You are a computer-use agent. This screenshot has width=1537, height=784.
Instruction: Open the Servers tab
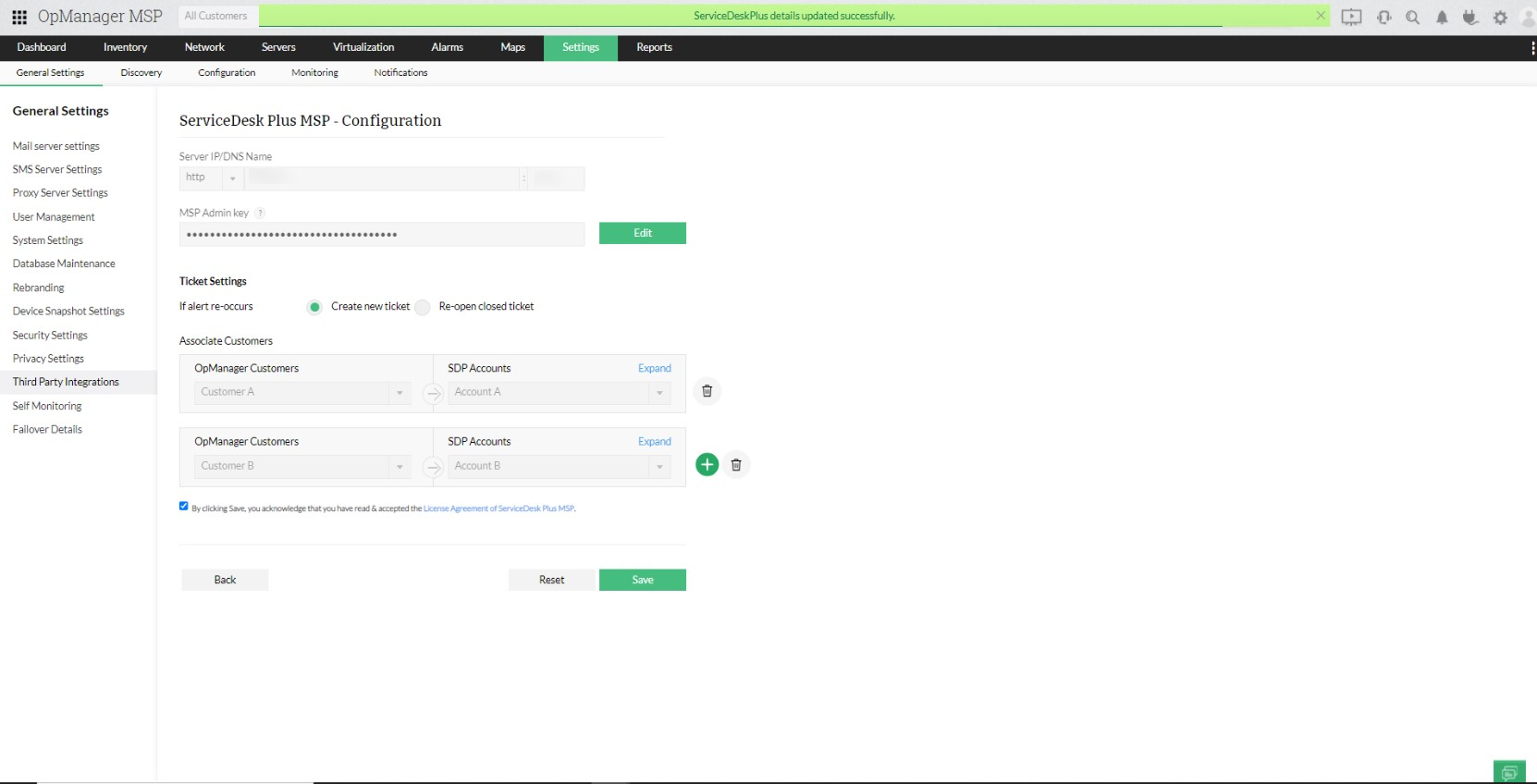click(278, 47)
